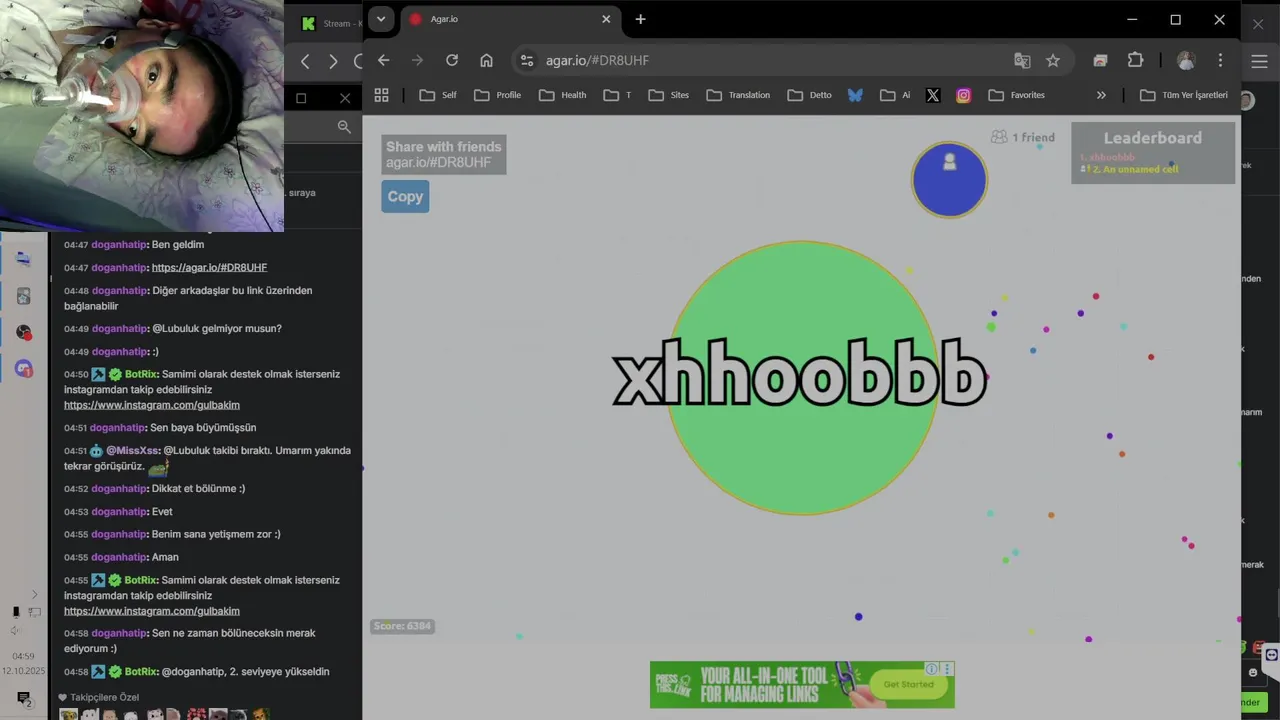Click the share link agar.io/#DR8UHF text
The image size is (1280, 720).
pyautogui.click(x=438, y=162)
